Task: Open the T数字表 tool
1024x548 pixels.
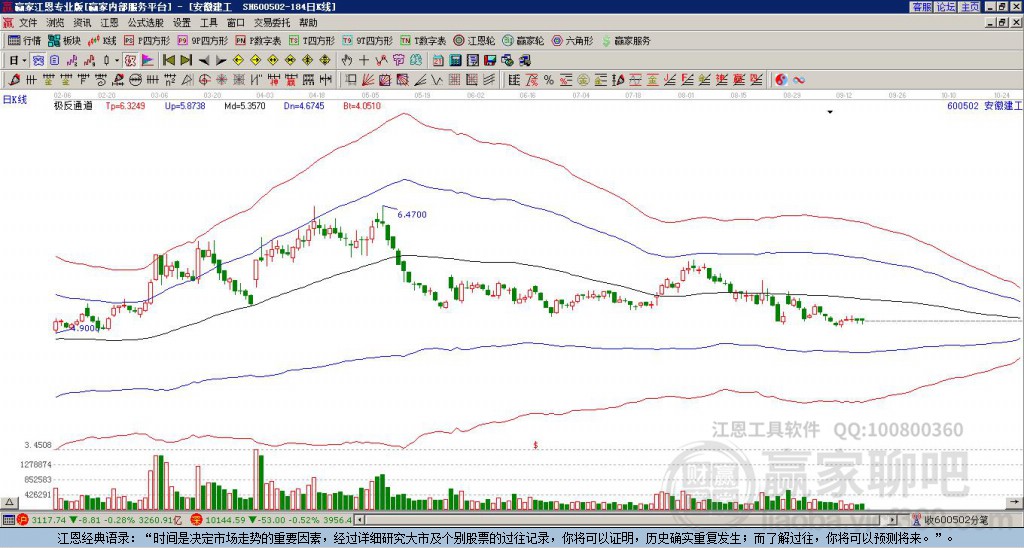Action: click(423, 40)
